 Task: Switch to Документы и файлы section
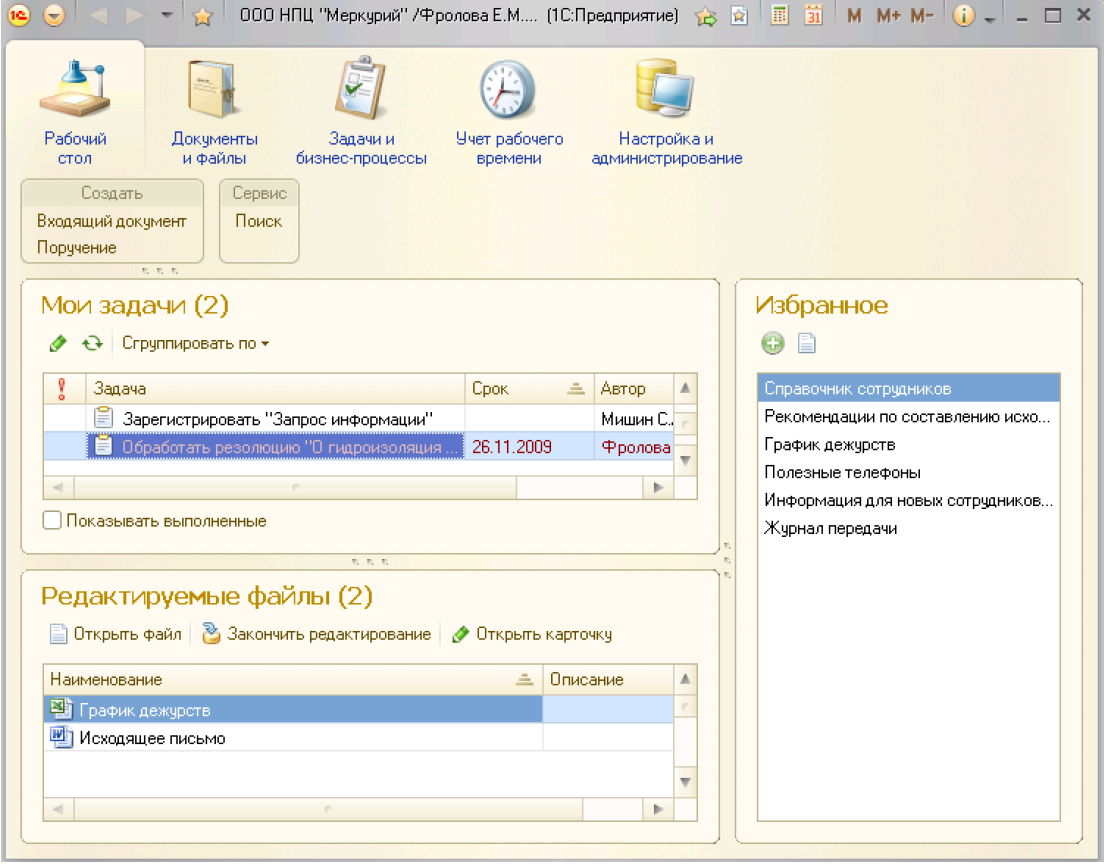215,113
